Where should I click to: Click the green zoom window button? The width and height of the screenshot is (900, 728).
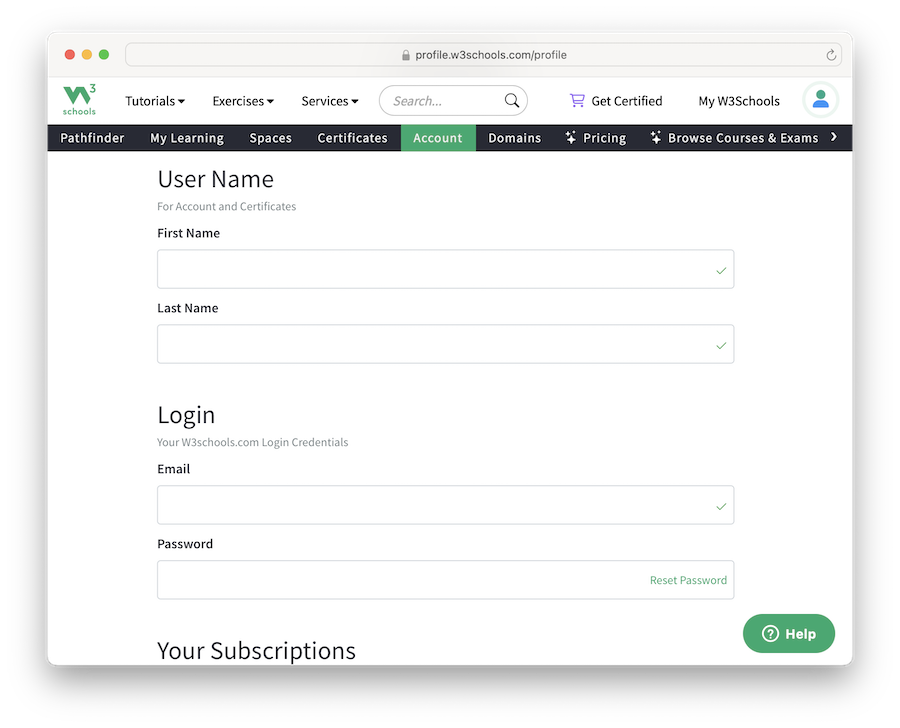click(104, 55)
